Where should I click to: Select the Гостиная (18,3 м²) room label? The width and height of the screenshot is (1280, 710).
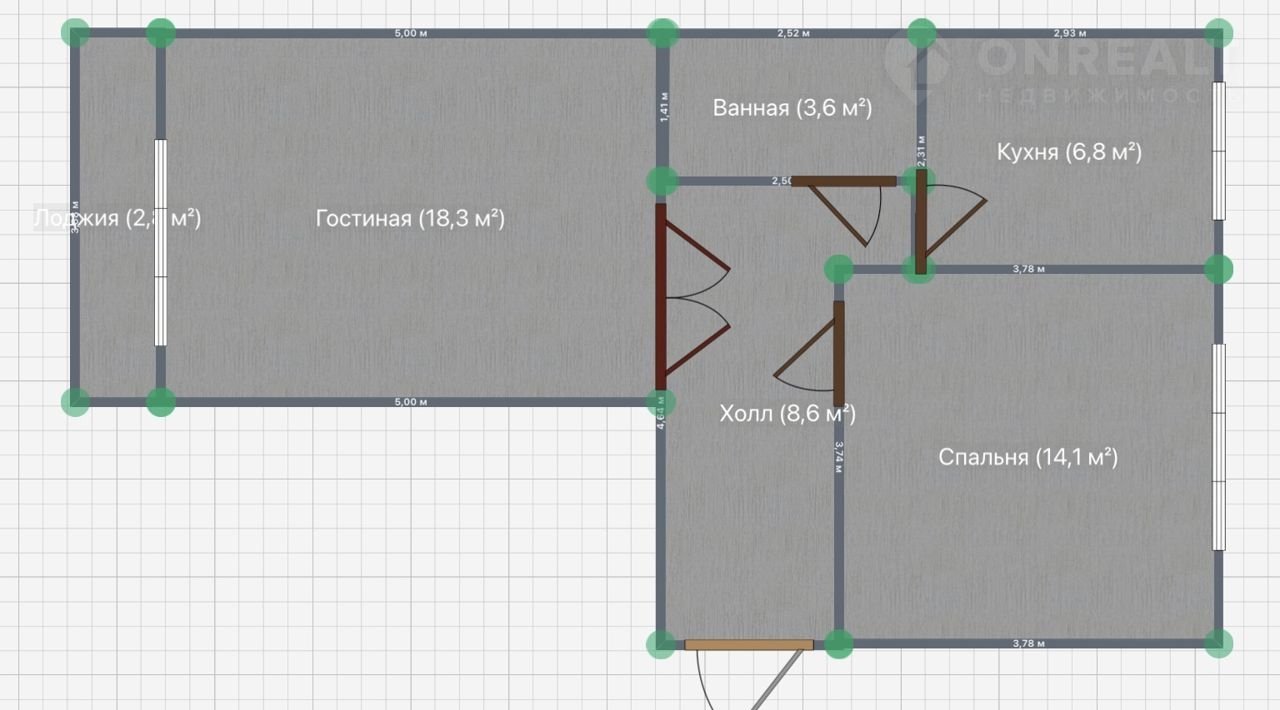click(x=409, y=218)
